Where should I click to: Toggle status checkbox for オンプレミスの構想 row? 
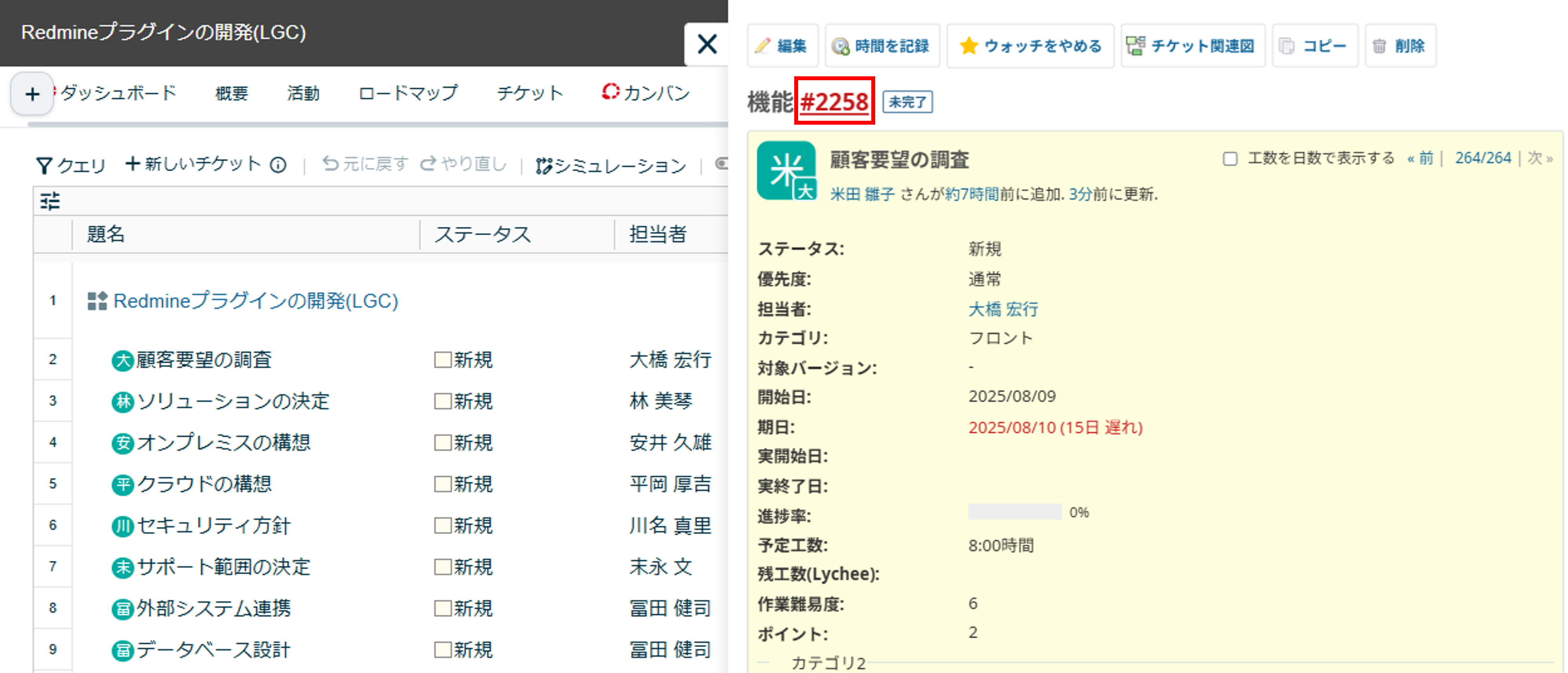point(442,443)
